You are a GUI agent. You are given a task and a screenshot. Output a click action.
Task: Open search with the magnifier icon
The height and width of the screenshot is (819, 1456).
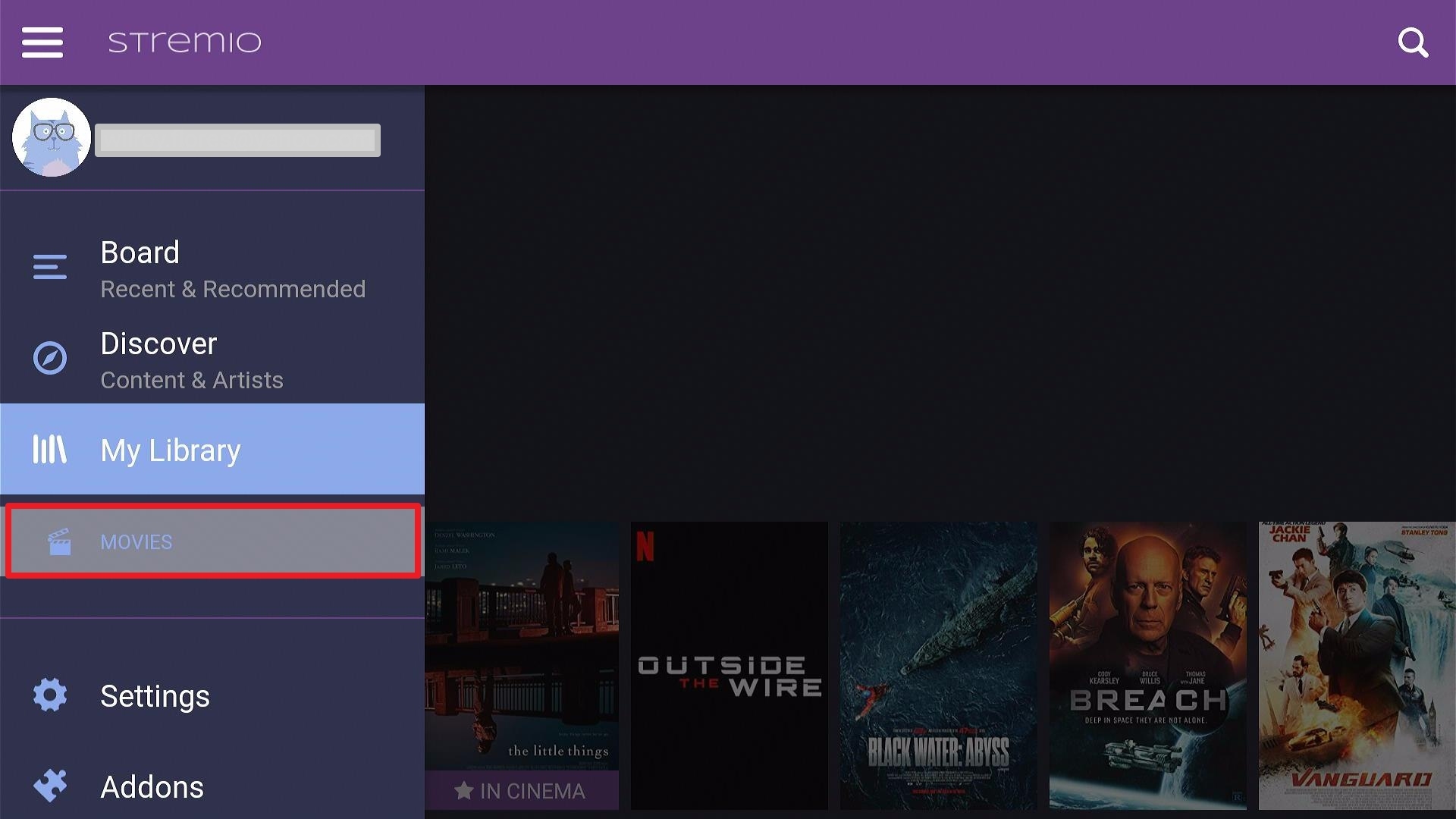1413,42
